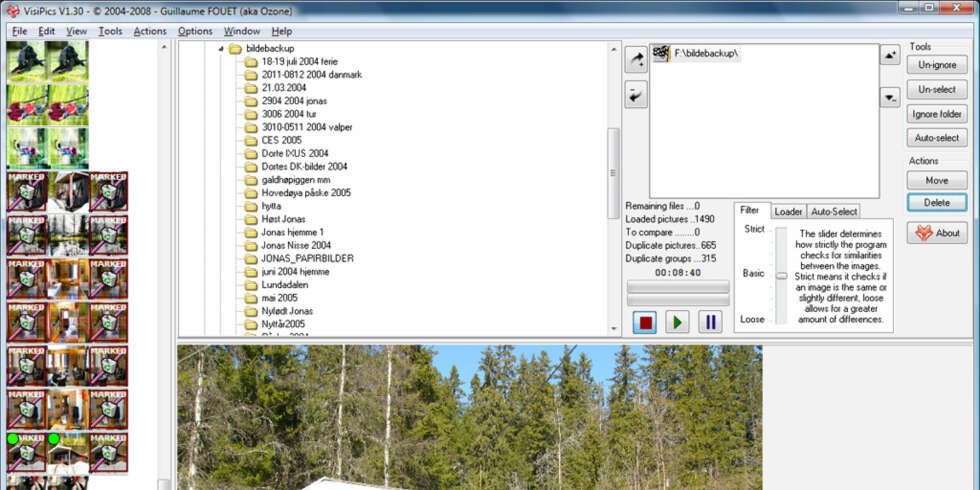980x490 pixels.
Task: Select folder Dorte IXUS 2004
Action: coord(295,153)
